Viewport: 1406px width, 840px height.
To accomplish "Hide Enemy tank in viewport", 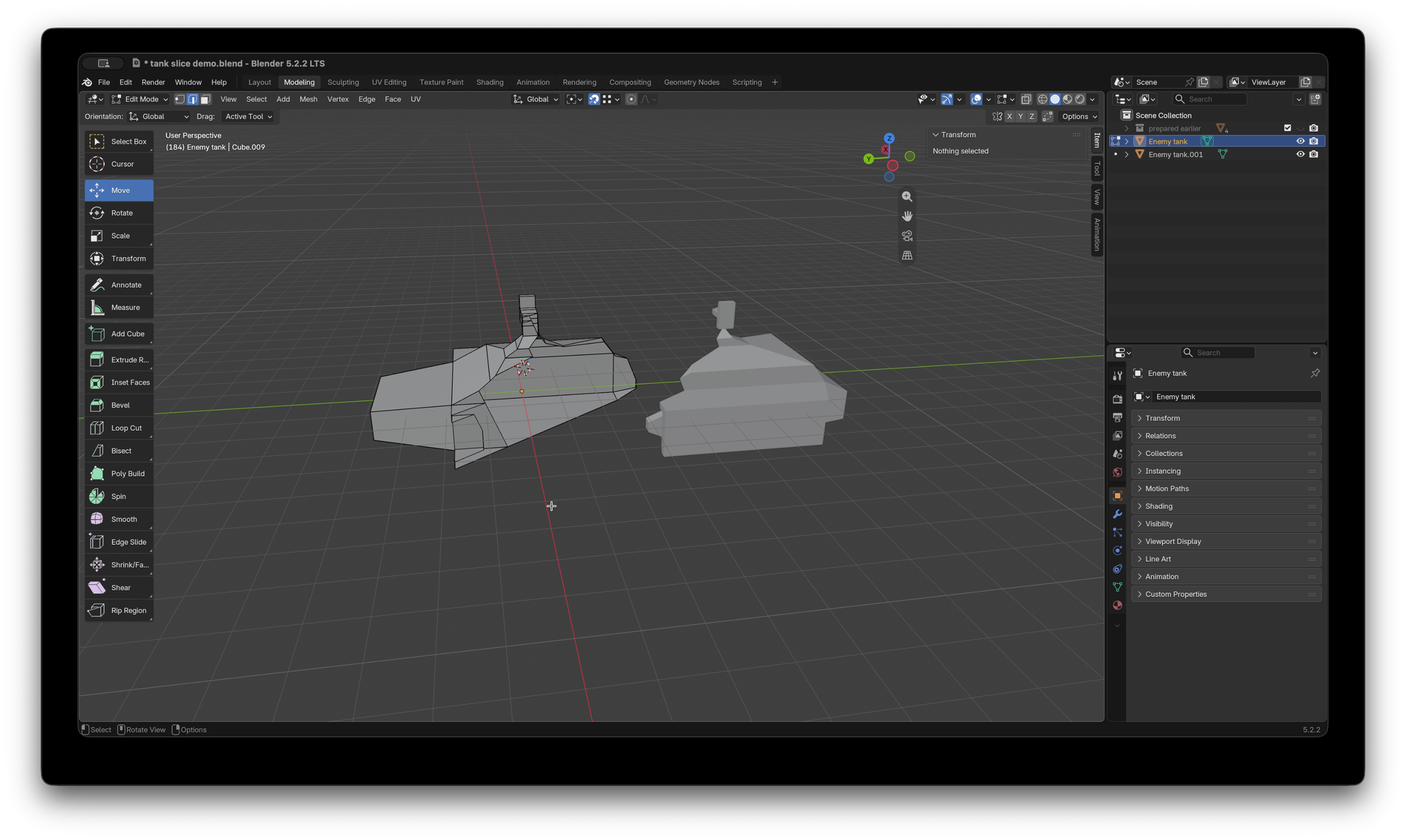I will (x=1300, y=141).
